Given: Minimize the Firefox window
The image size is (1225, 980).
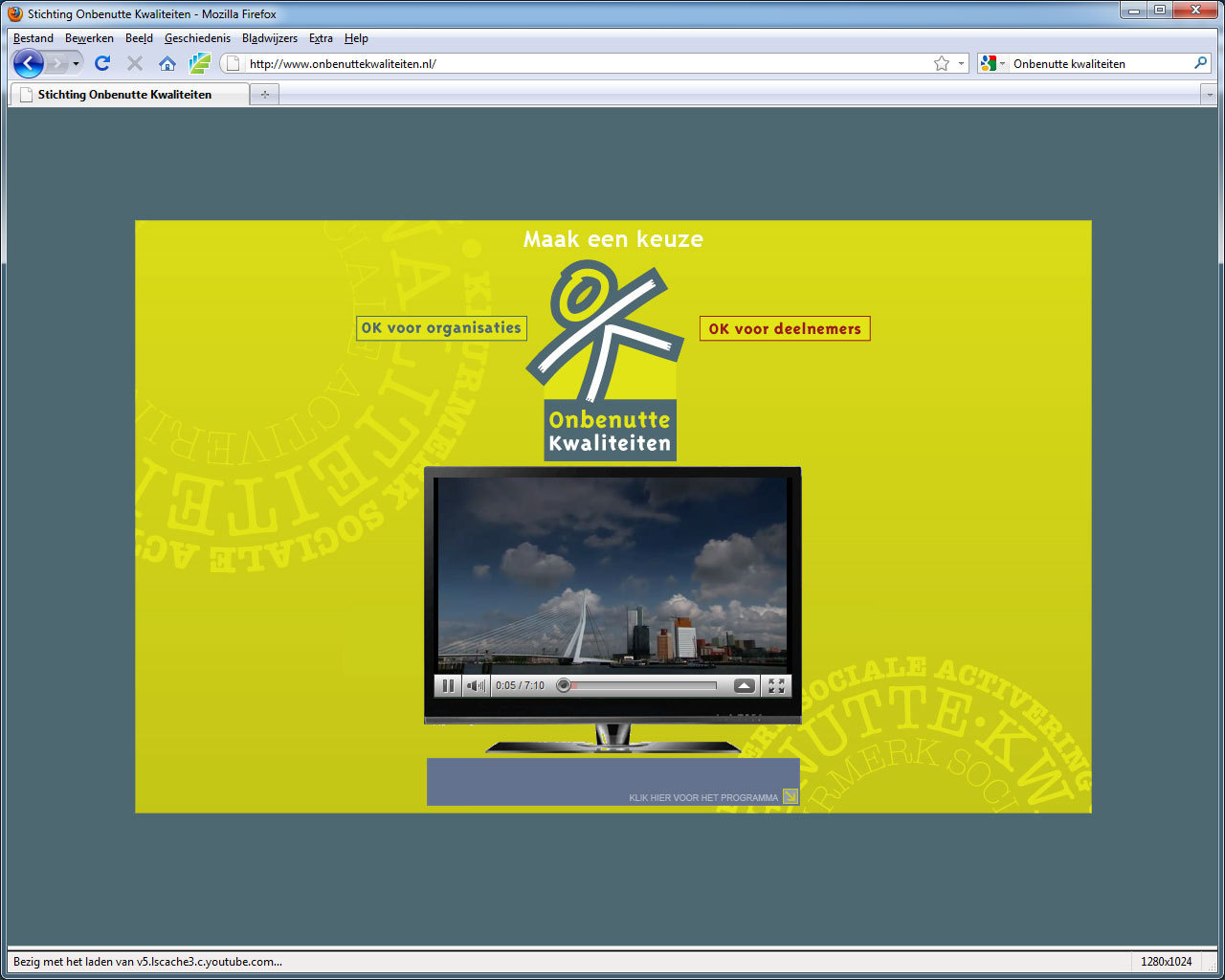Looking at the screenshot, I should pyautogui.click(x=1134, y=10).
